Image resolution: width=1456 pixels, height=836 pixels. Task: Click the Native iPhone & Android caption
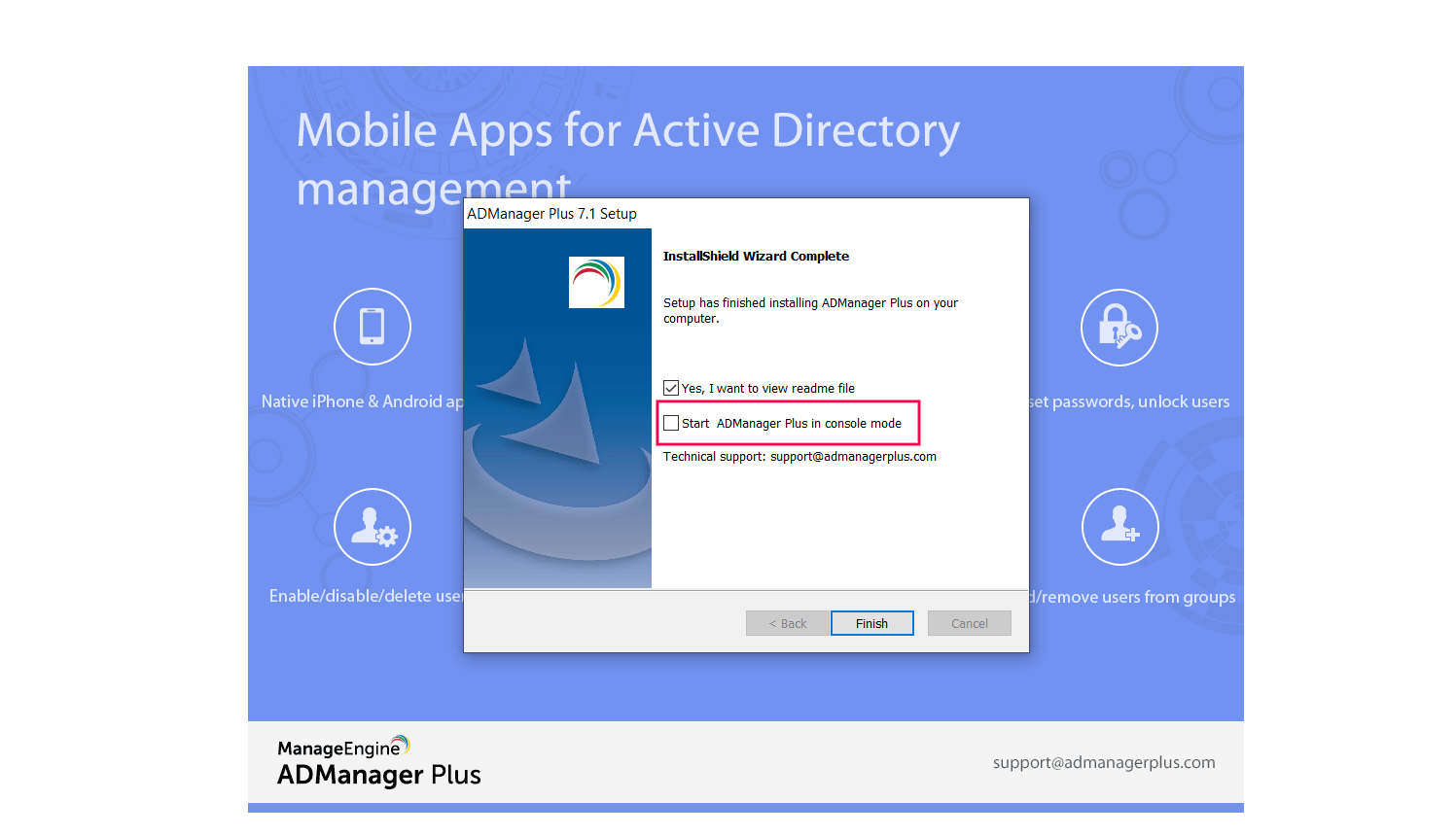362,401
